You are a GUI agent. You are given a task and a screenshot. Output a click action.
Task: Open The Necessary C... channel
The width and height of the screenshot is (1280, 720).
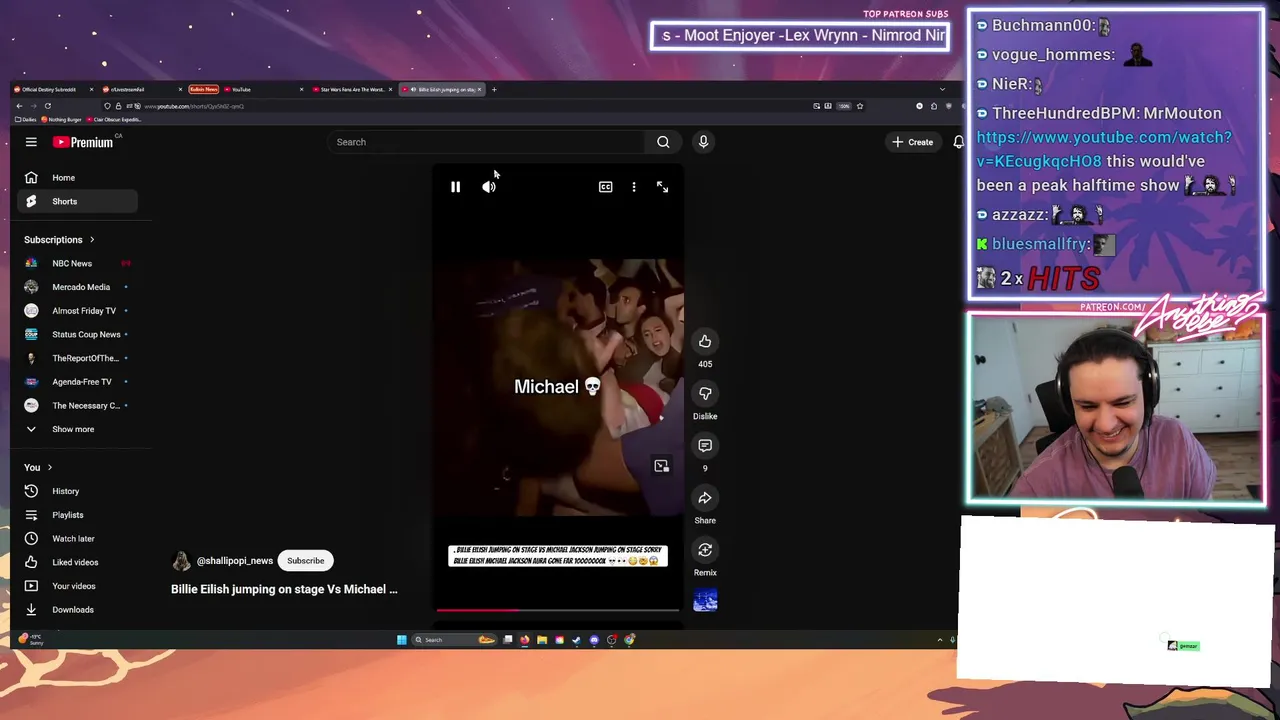76,406
